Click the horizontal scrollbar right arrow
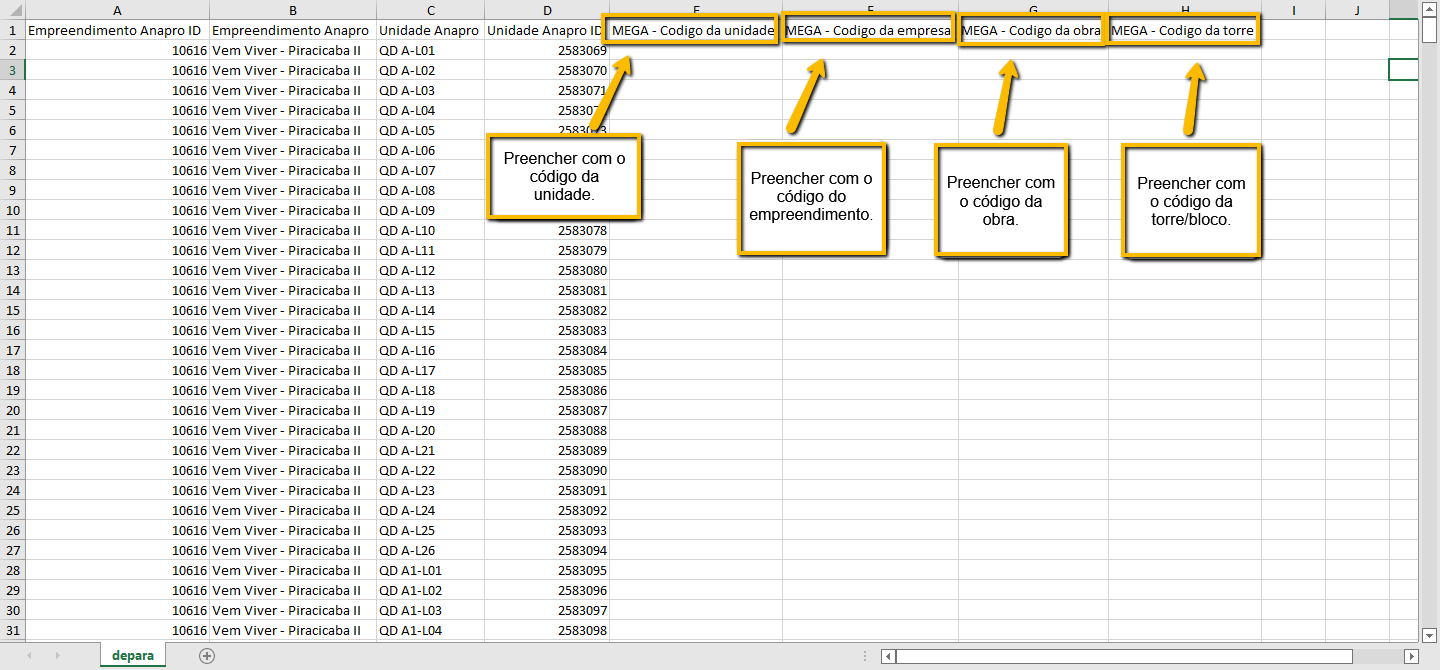Image resolution: width=1440 pixels, height=670 pixels. click(x=1411, y=656)
